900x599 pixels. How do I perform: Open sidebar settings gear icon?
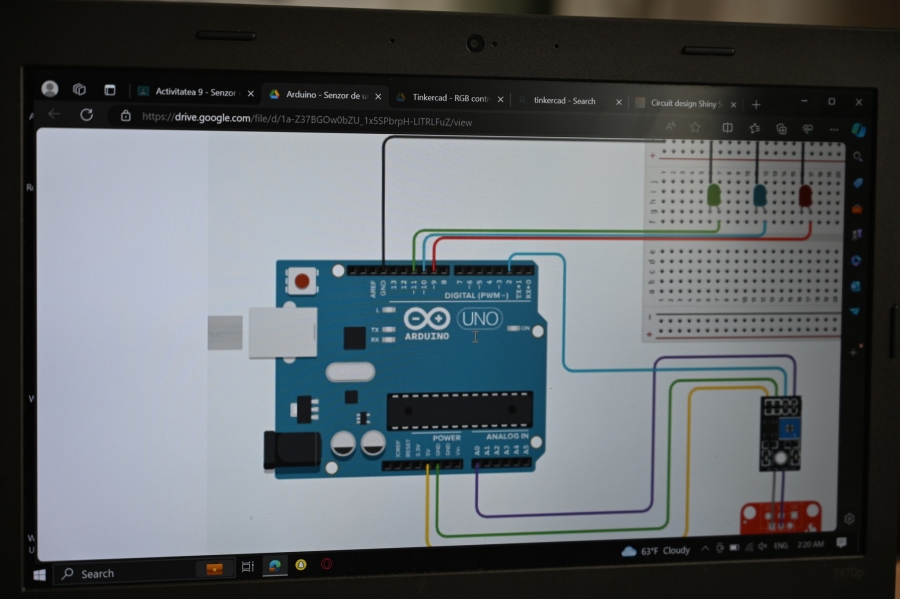(x=849, y=519)
